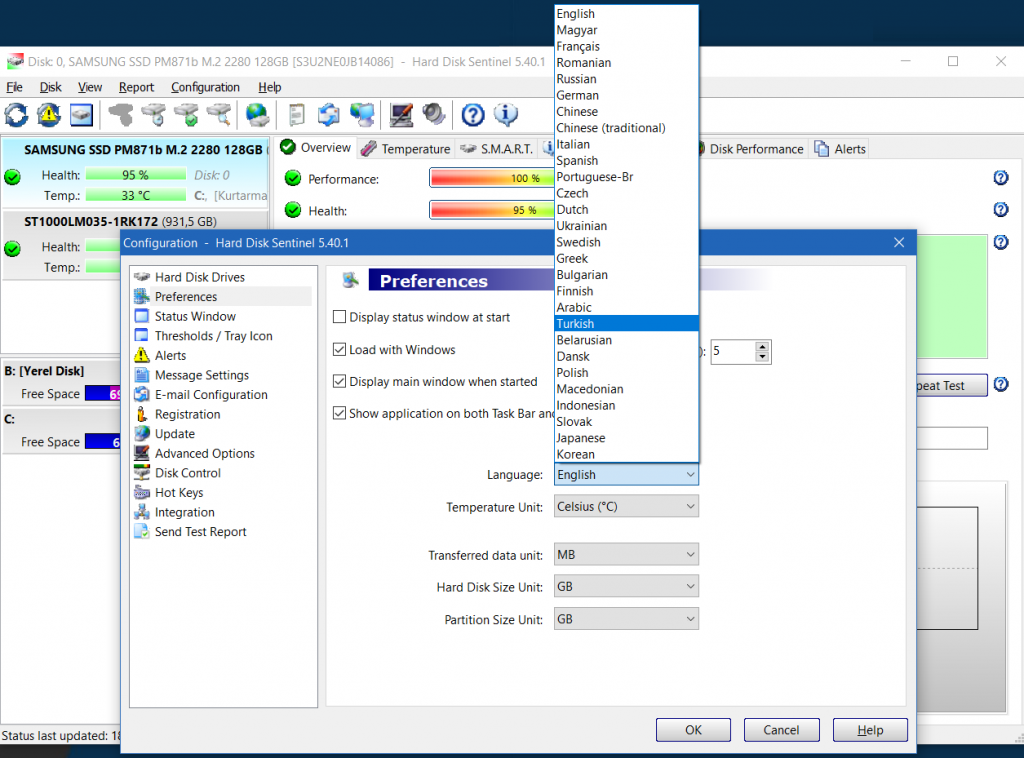Select German from the language list
Image resolution: width=1024 pixels, height=758 pixels.
(x=626, y=95)
